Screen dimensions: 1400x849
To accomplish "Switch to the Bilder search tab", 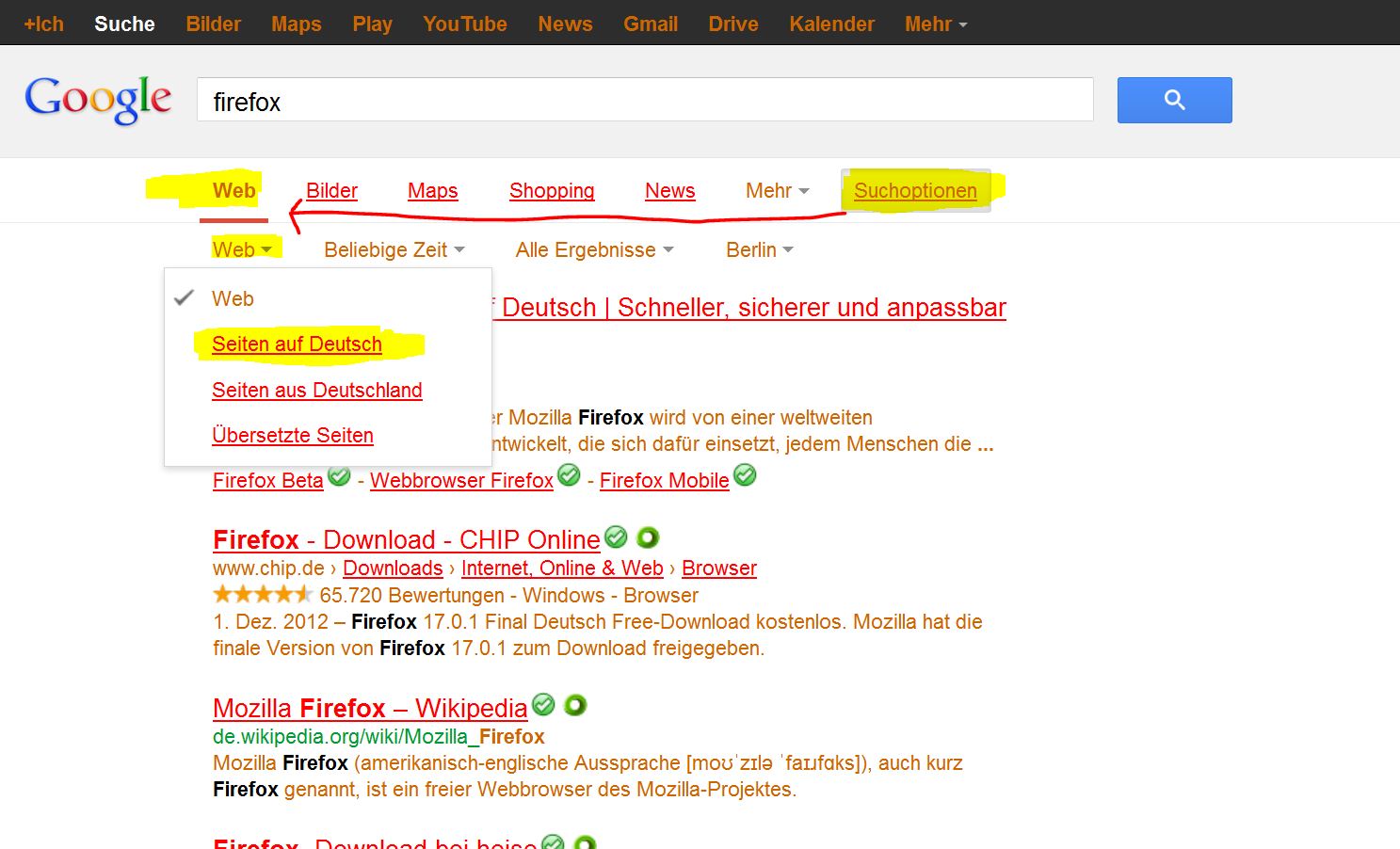I will pyautogui.click(x=332, y=191).
